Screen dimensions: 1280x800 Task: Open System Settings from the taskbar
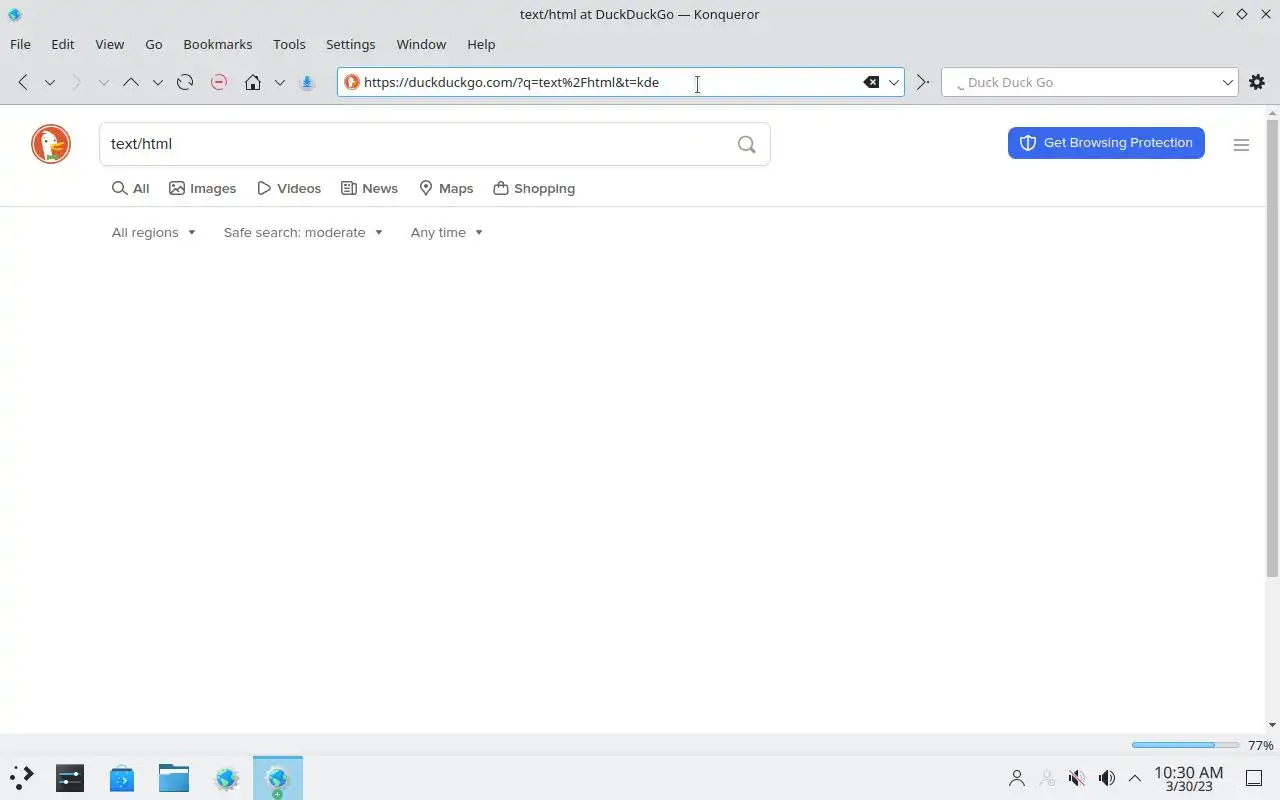(70, 778)
